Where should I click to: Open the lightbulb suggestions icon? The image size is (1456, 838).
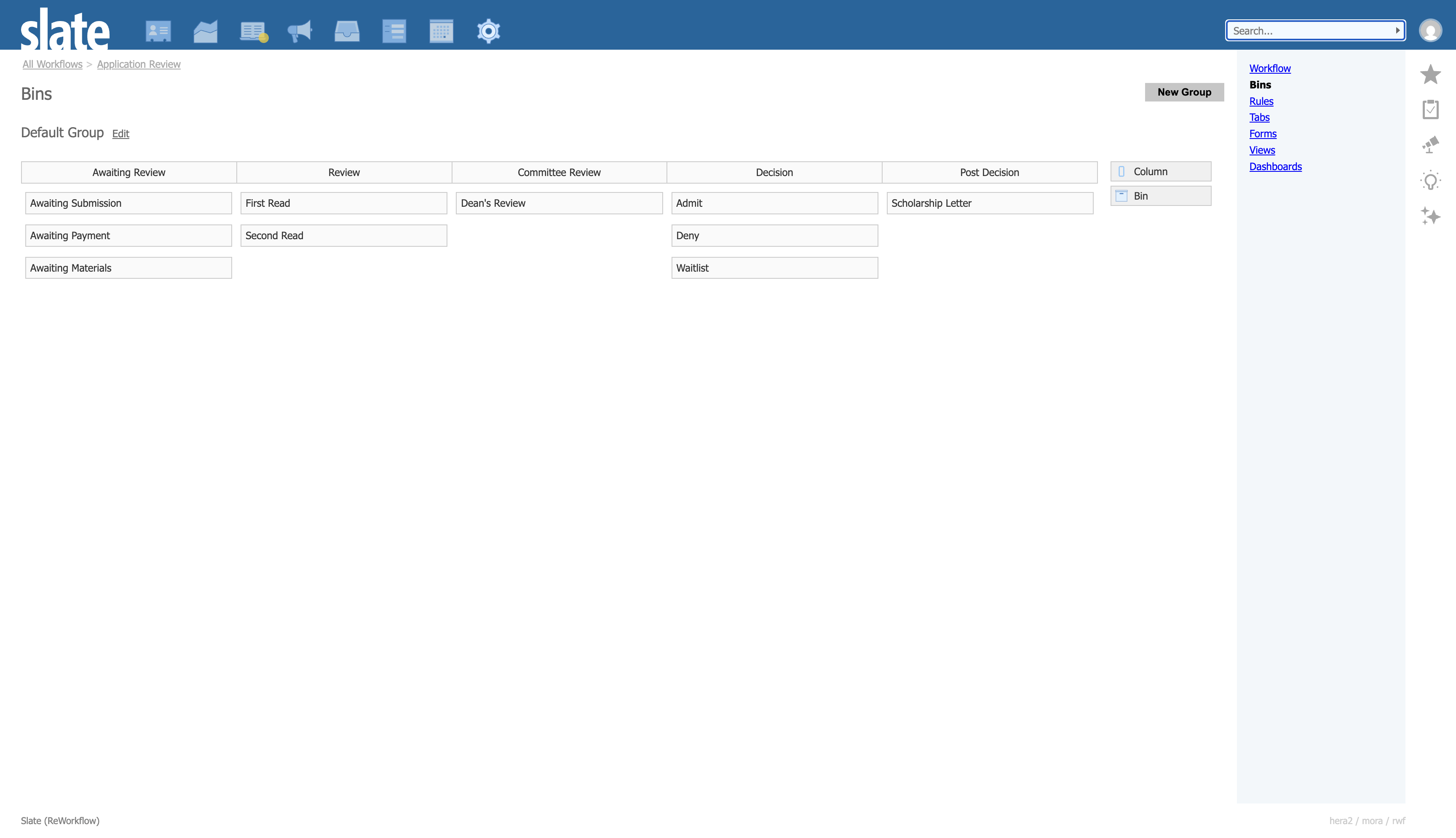[1430, 181]
